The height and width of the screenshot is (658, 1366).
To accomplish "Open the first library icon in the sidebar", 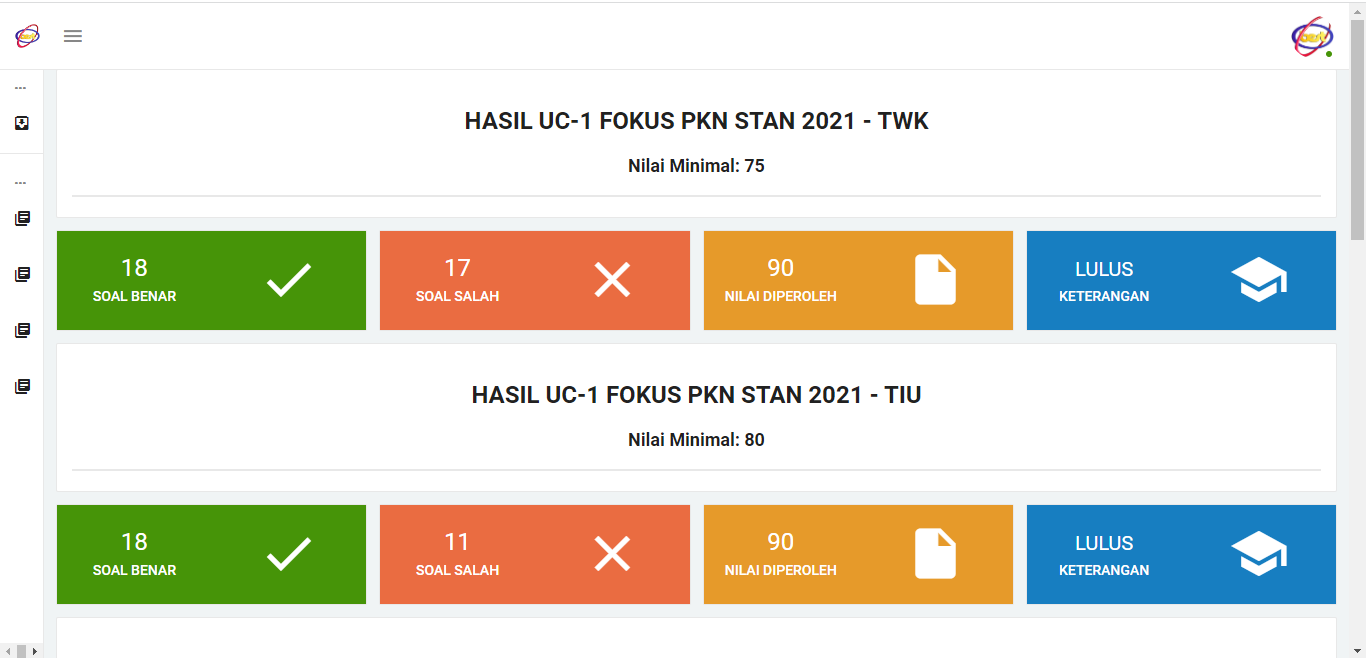I will click(22, 218).
